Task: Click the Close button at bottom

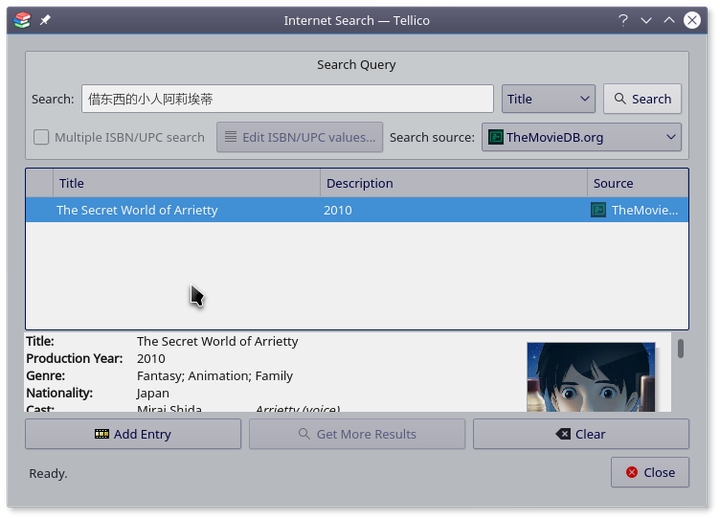Action: [649, 472]
